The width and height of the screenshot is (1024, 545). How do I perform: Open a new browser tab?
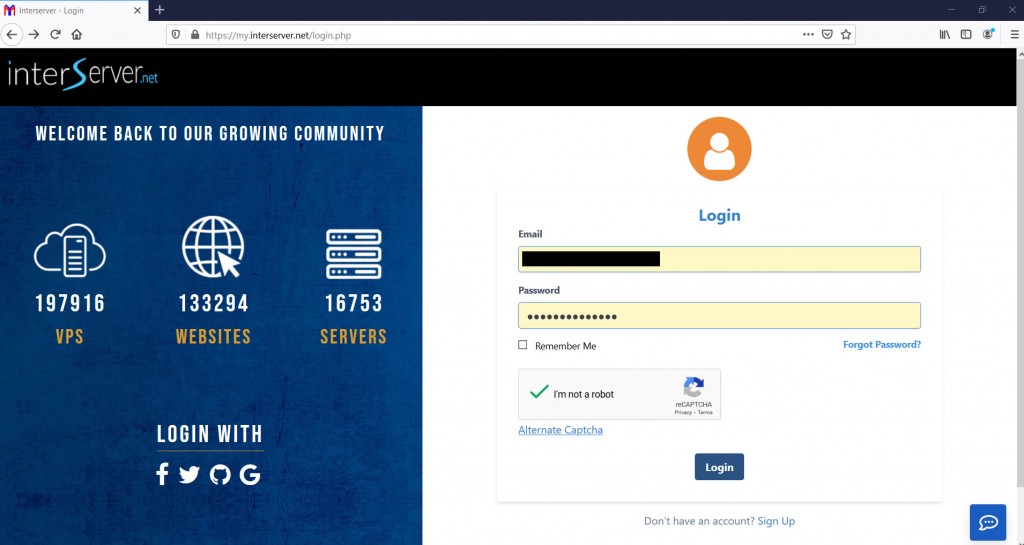(159, 10)
